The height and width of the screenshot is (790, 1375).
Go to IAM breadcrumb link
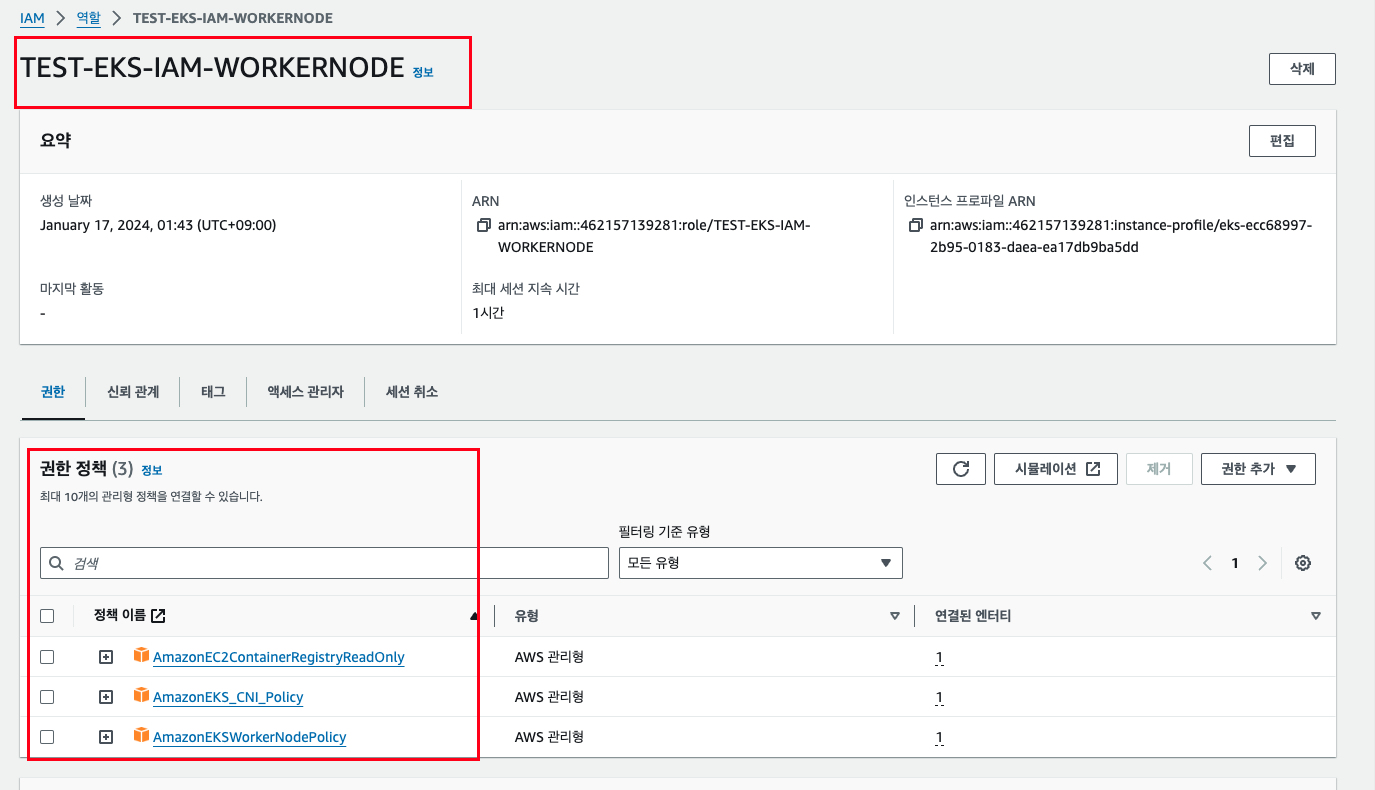click(32, 18)
